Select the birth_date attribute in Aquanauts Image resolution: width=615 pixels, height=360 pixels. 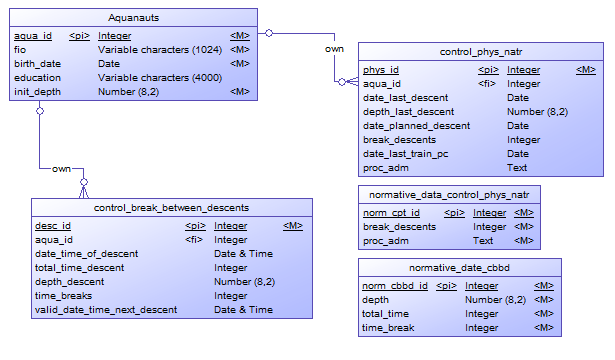(37, 64)
